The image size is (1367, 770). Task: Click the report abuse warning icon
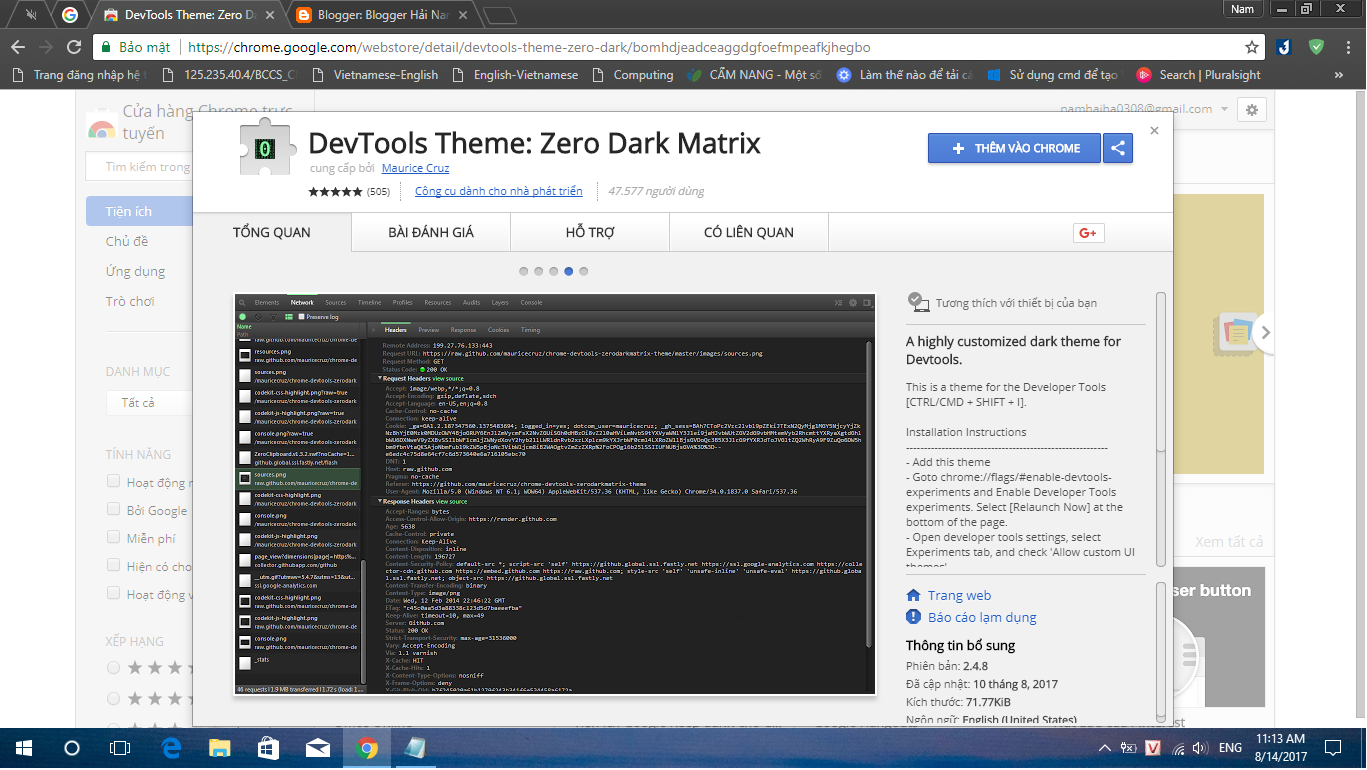coord(913,617)
